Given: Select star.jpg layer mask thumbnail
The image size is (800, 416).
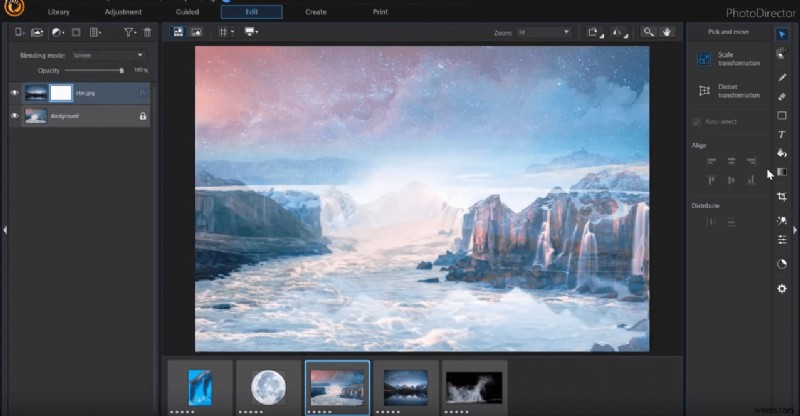Looking at the screenshot, I should click(x=61, y=93).
